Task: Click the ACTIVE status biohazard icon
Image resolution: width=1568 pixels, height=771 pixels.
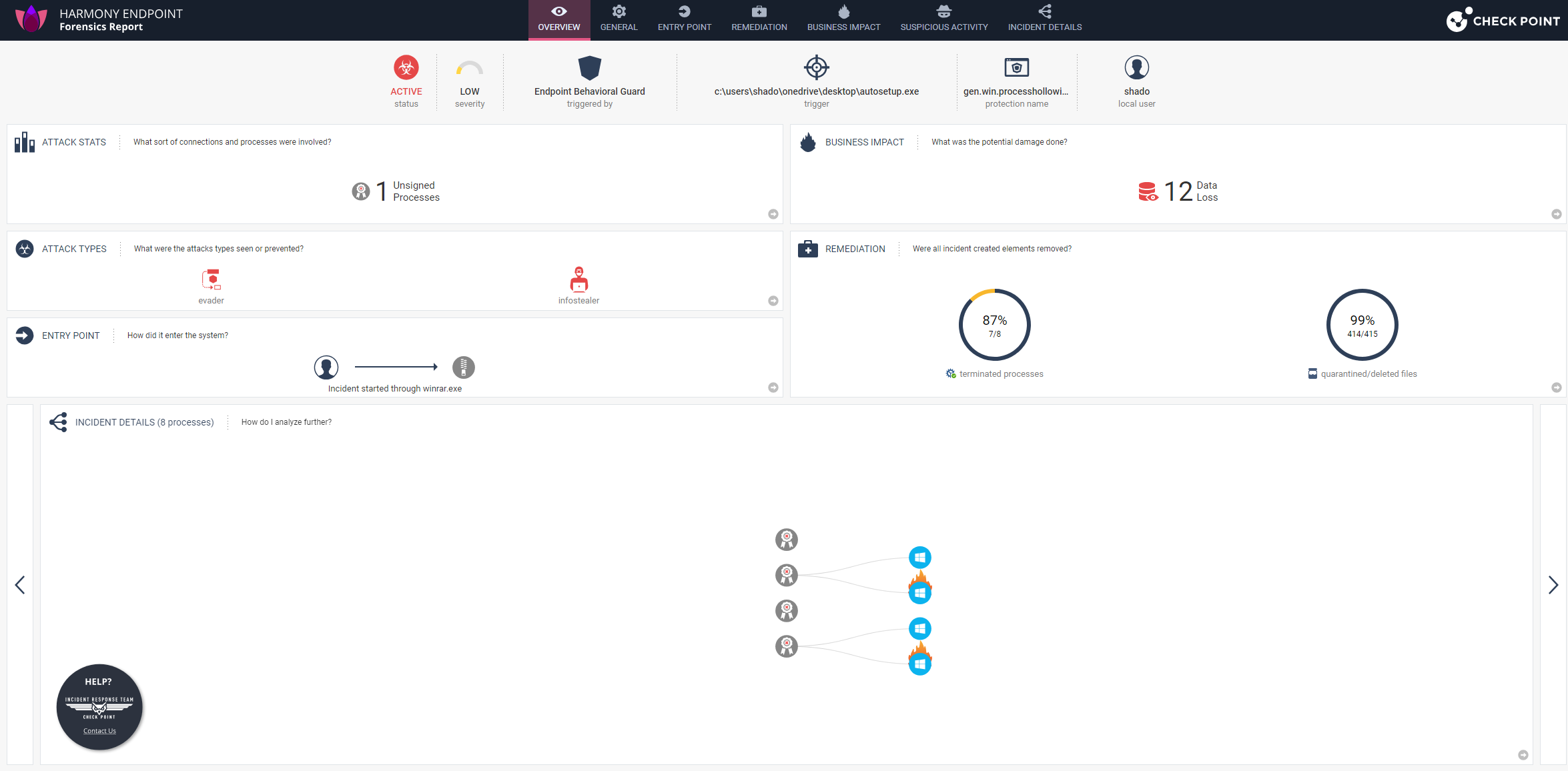Action: pos(406,67)
